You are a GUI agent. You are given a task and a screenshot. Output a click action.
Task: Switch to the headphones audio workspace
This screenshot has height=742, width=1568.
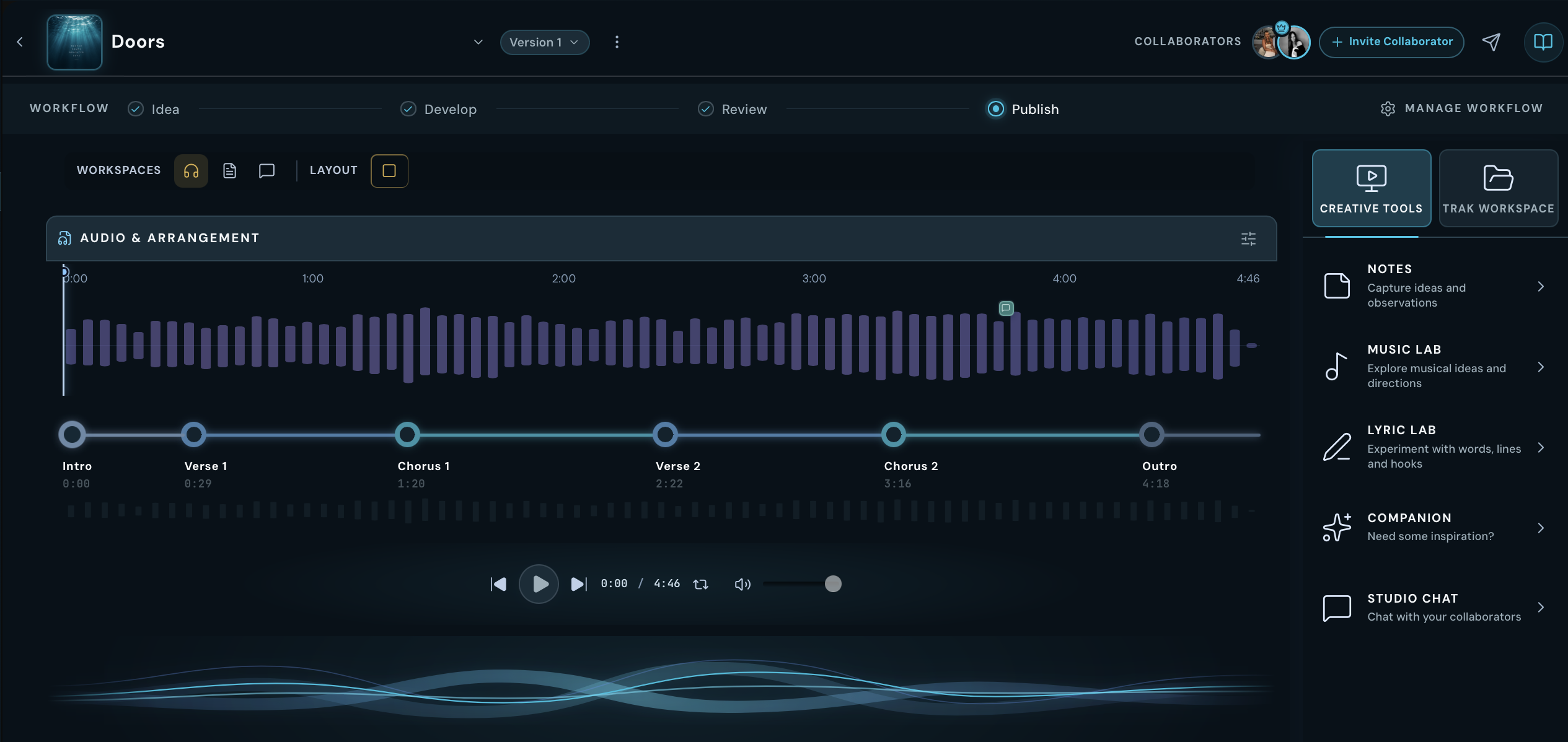pyautogui.click(x=191, y=171)
